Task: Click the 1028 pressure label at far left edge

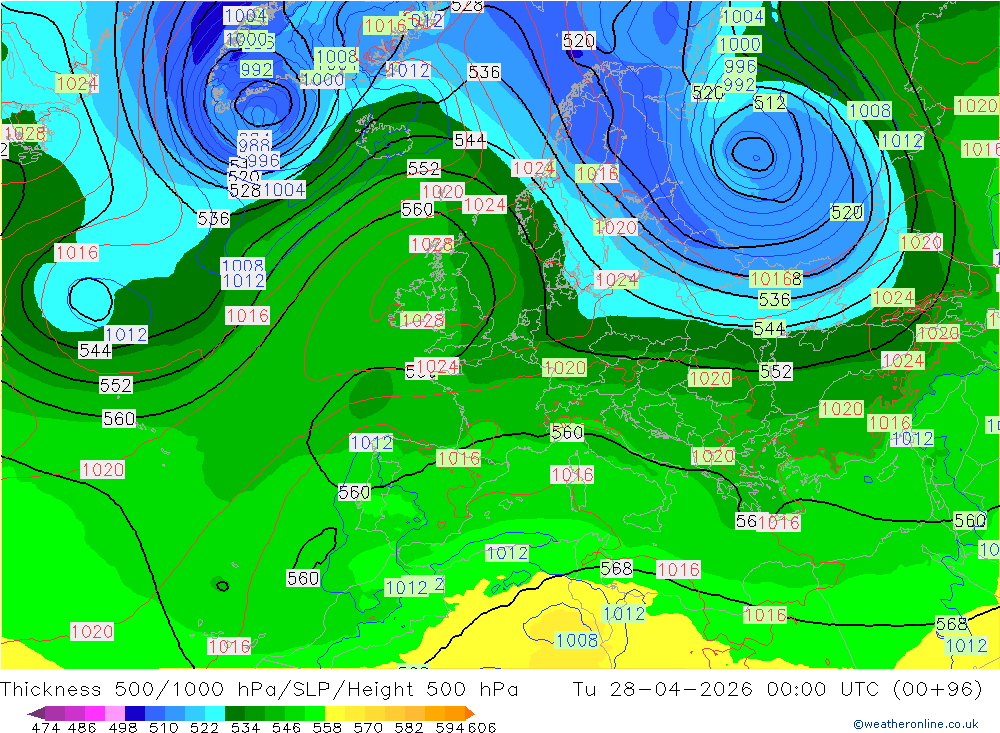Action: point(25,133)
